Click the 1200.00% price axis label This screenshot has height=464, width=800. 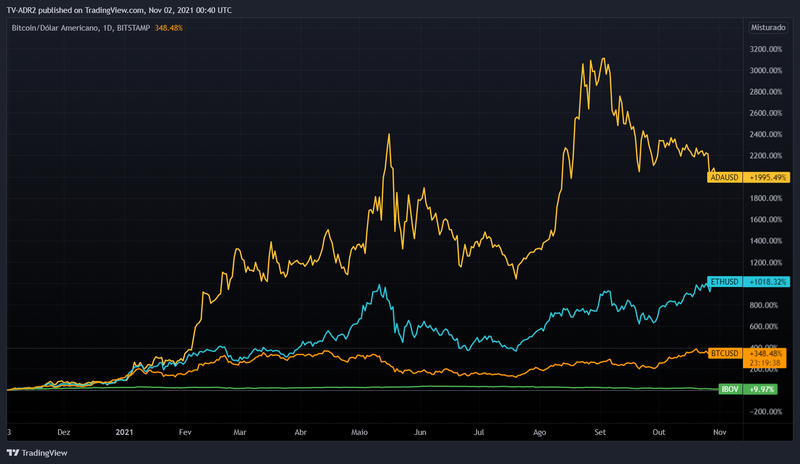point(766,262)
